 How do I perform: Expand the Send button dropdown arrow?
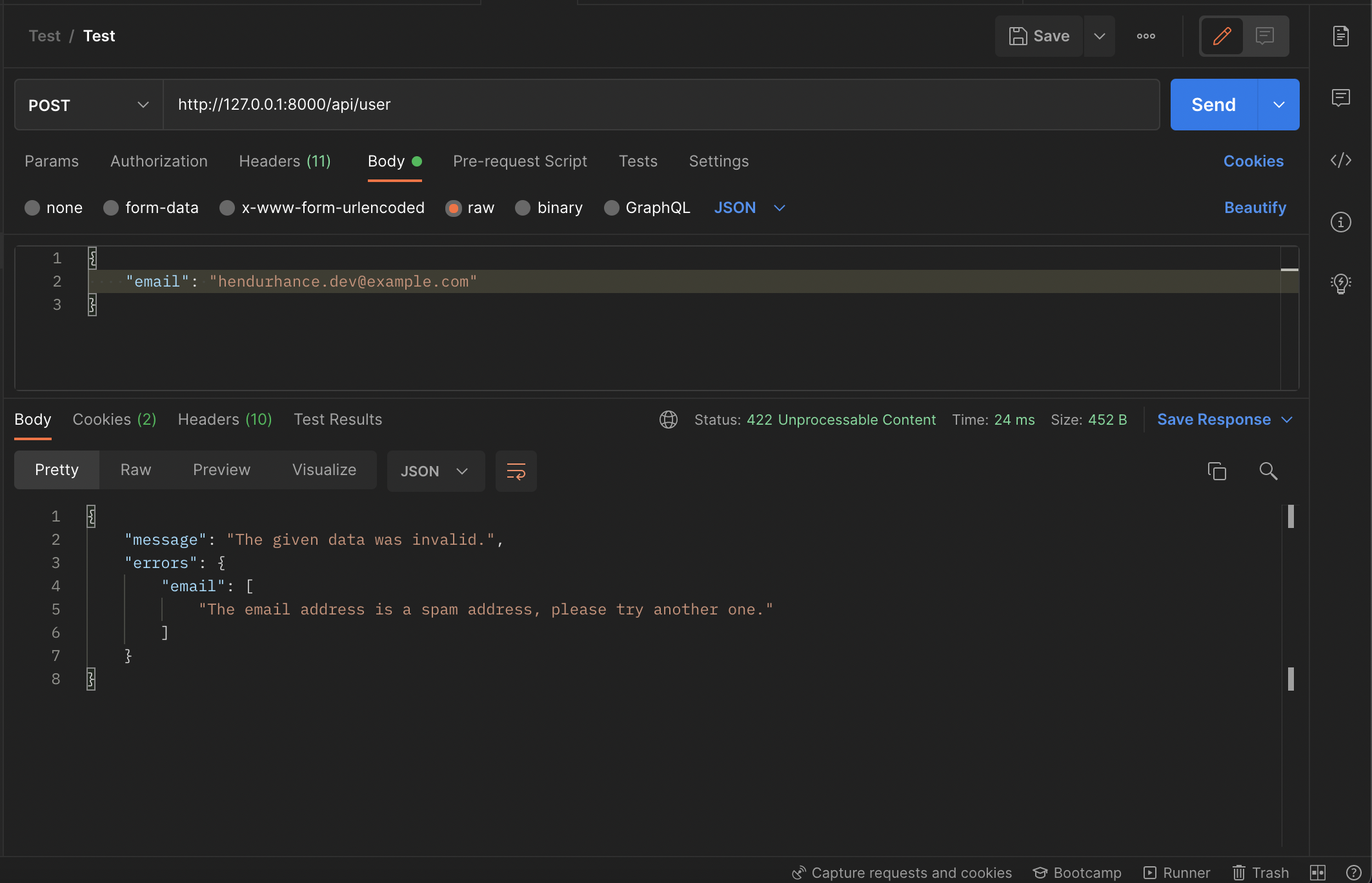point(1278,104)
